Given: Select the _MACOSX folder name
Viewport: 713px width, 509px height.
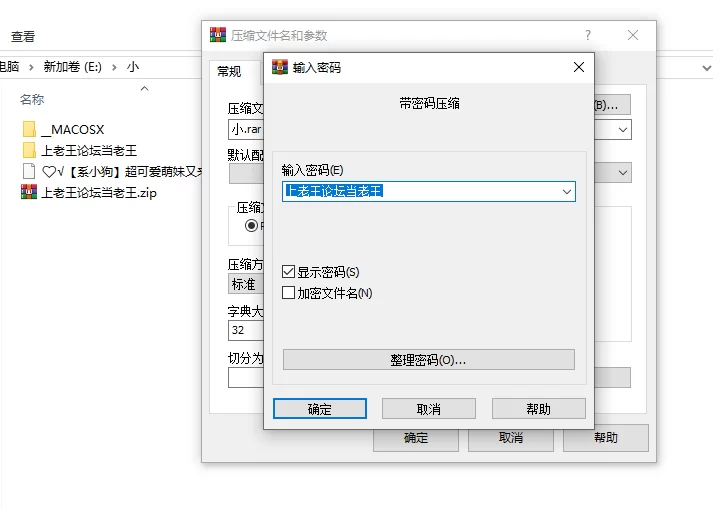Looking at the screenshot, I should click(73, 130).
